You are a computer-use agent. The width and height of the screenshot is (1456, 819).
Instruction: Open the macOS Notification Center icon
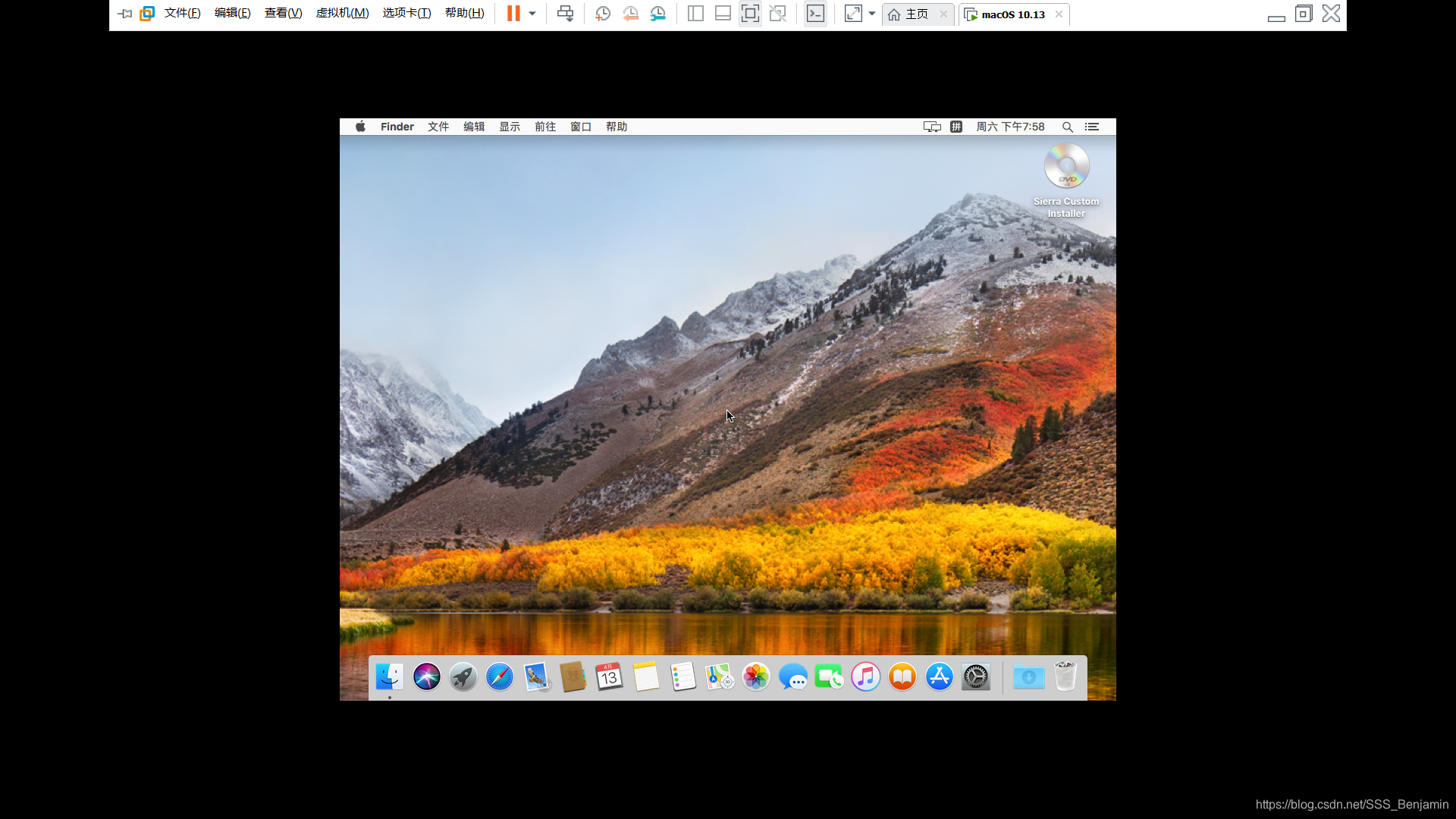click(x=1092, y=127)
